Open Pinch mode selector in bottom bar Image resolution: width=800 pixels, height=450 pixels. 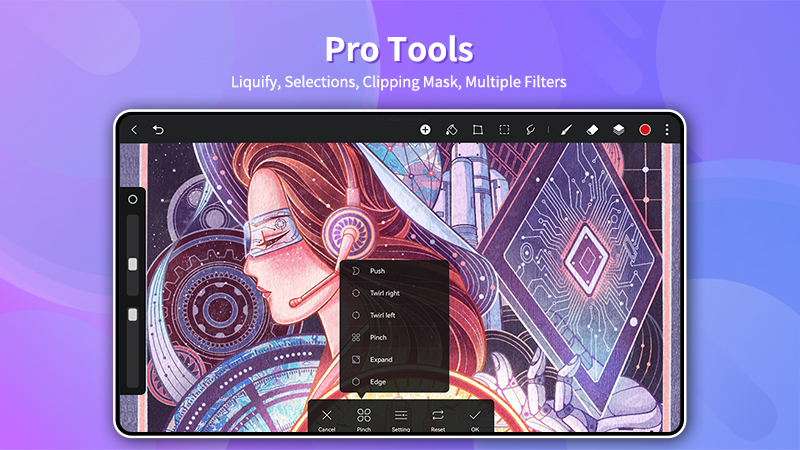(364, 419)
